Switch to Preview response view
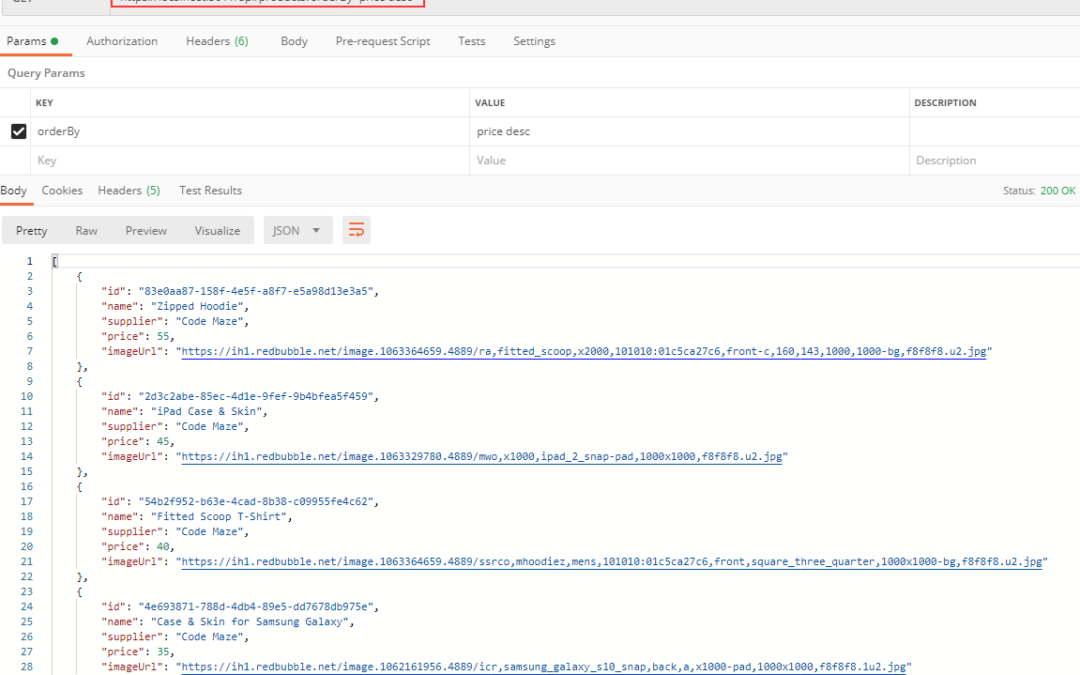 (x=146, y=230)
